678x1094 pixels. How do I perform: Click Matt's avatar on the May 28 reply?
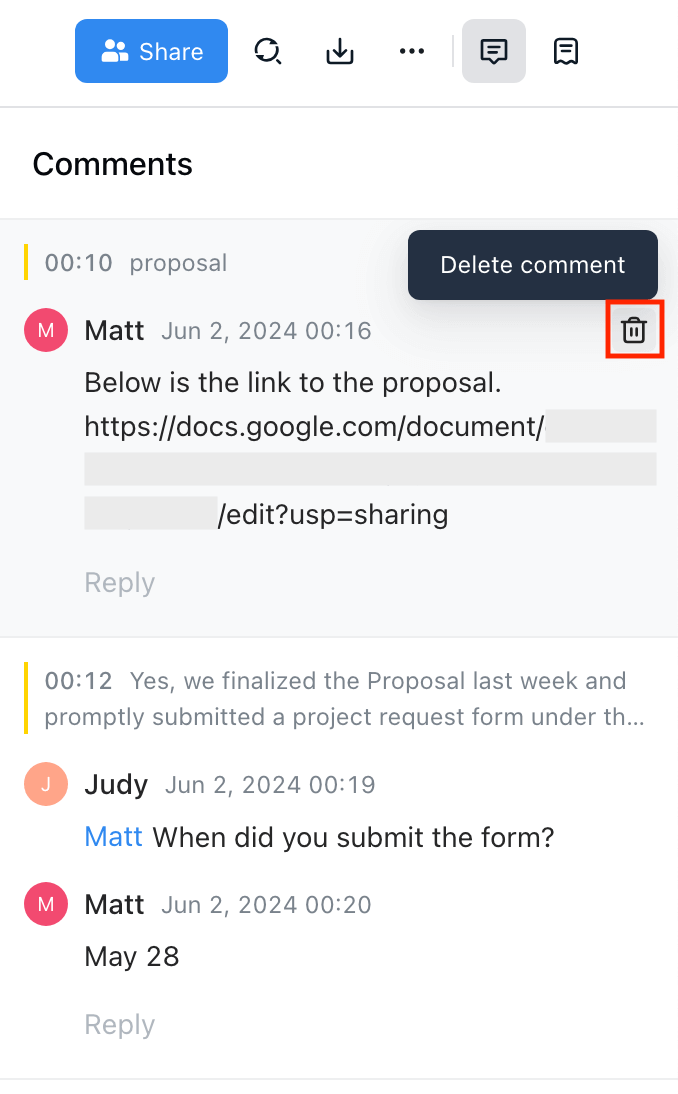coord(45,905)
